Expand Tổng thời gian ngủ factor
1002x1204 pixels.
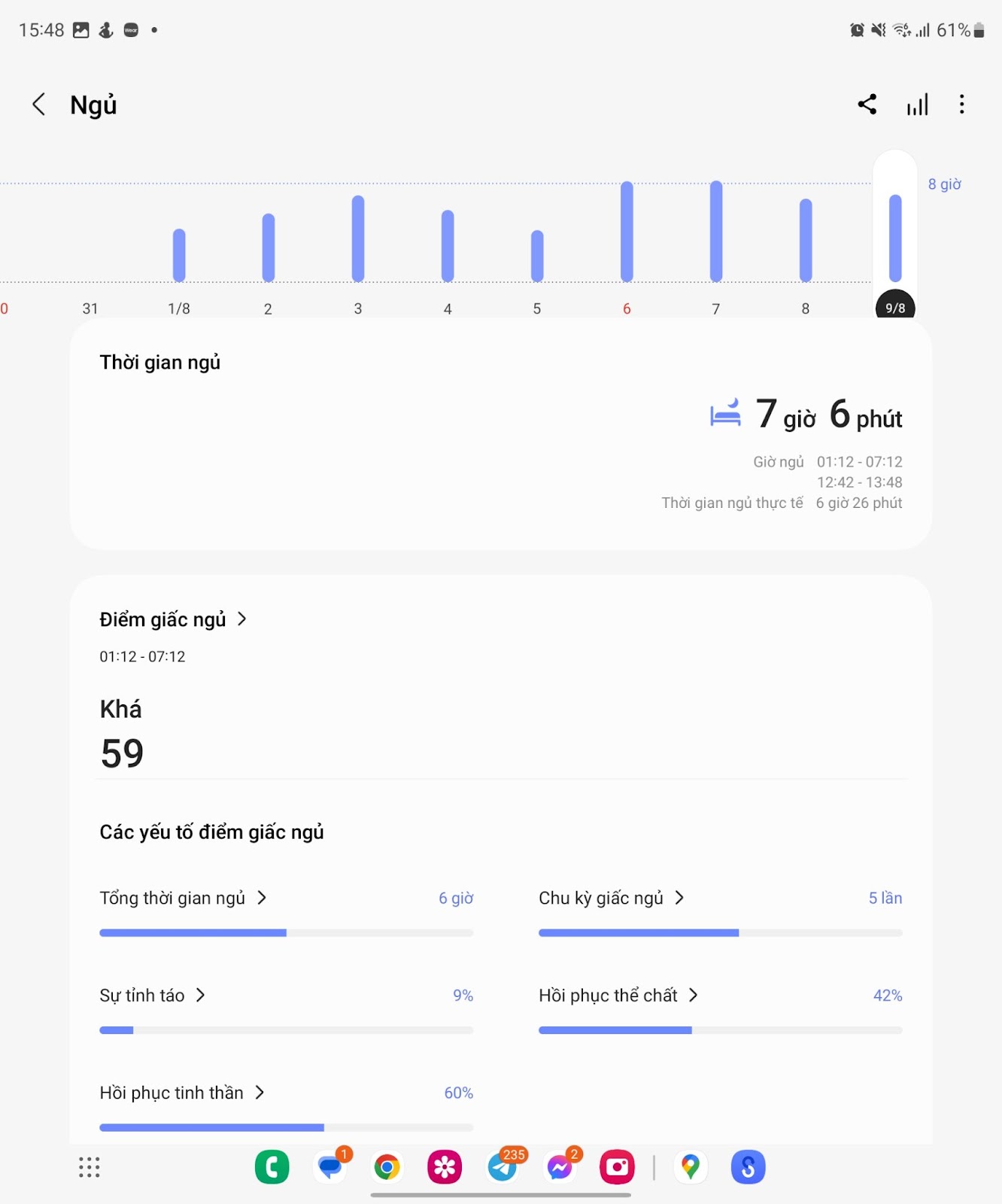(x=183, y=898)
